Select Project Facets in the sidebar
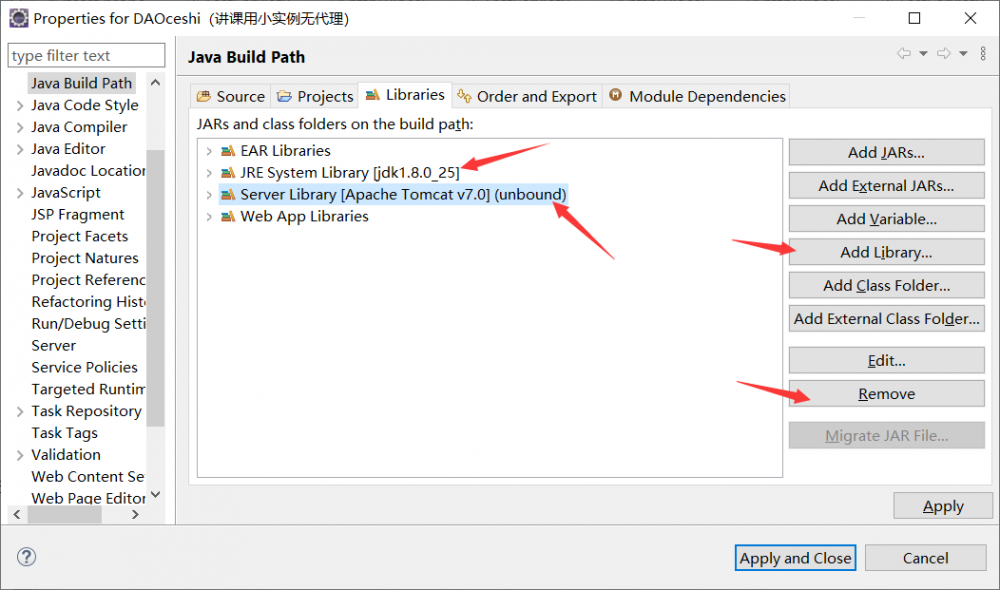1000x590 pixels. click(x=80, y=236)
